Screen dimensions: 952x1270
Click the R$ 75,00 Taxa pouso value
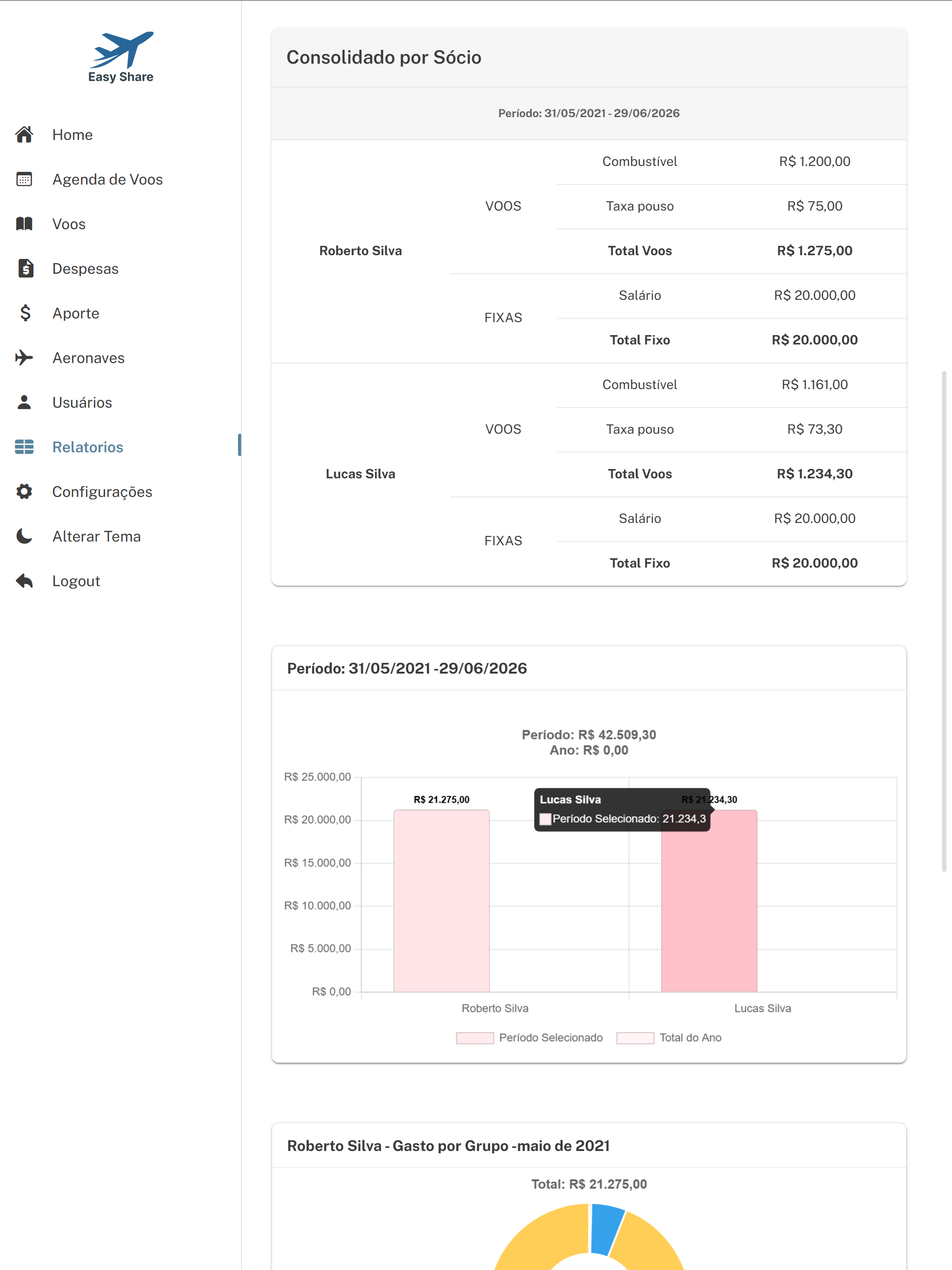click(814, 206)
